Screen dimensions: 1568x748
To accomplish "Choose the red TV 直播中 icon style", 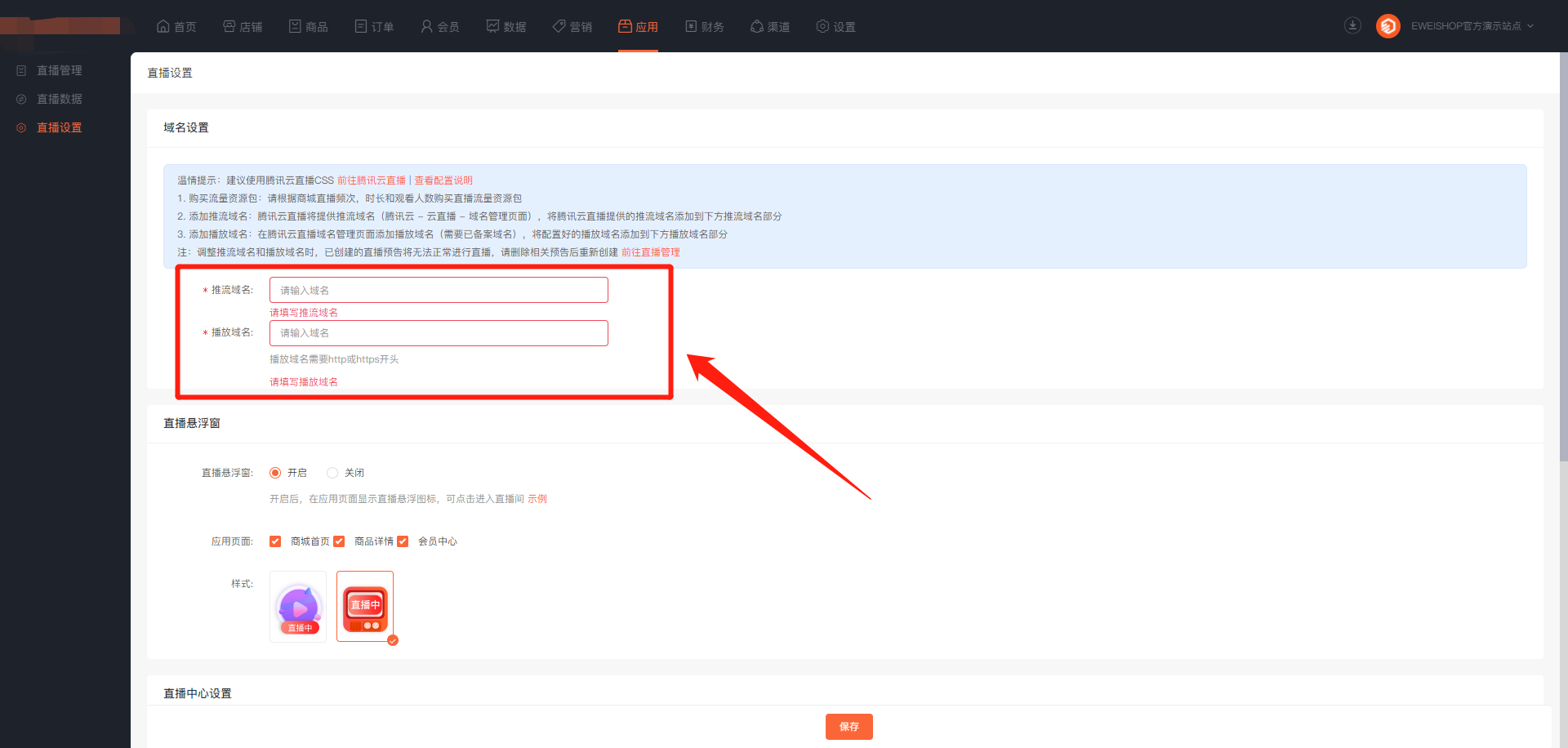I will click(365, 607).
